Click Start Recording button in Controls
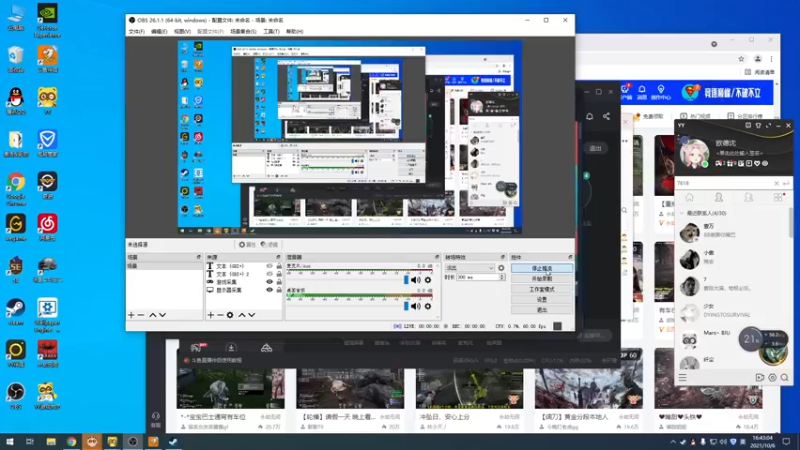Image resolution: width=800 pixels, height=450 pixels. coord(542,279)
